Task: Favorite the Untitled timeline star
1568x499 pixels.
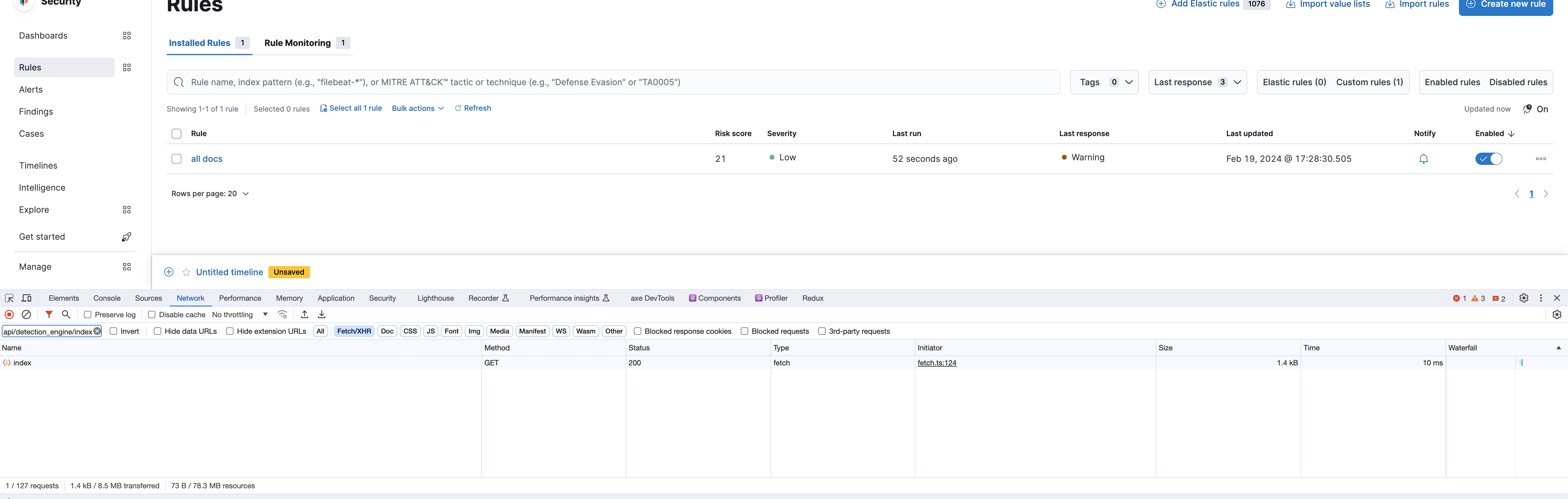Action: (x=186, y=272)
